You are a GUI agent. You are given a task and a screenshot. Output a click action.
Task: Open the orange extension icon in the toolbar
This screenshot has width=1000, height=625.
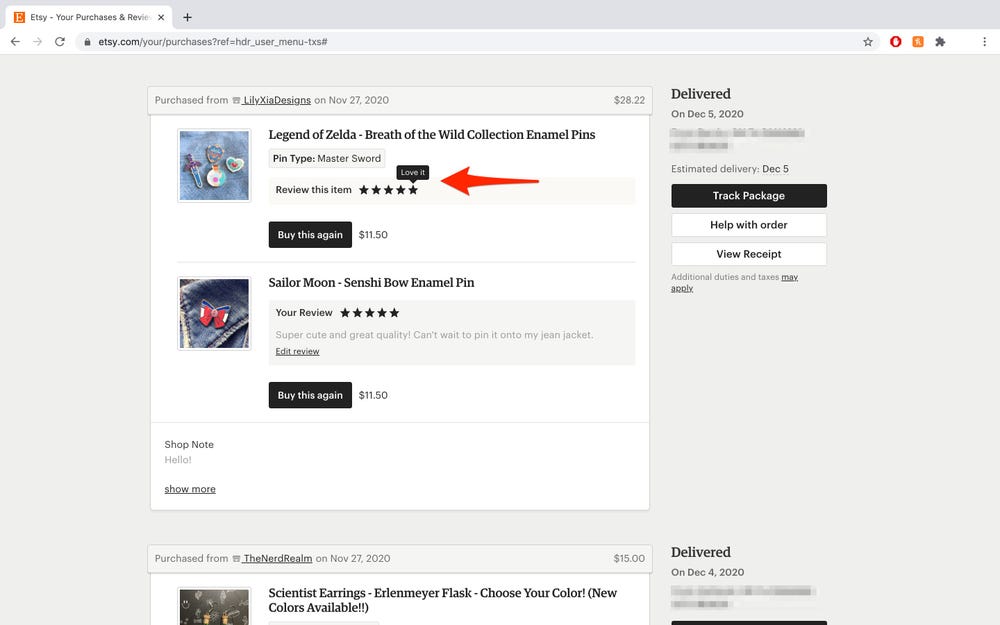tap(918, 41)
